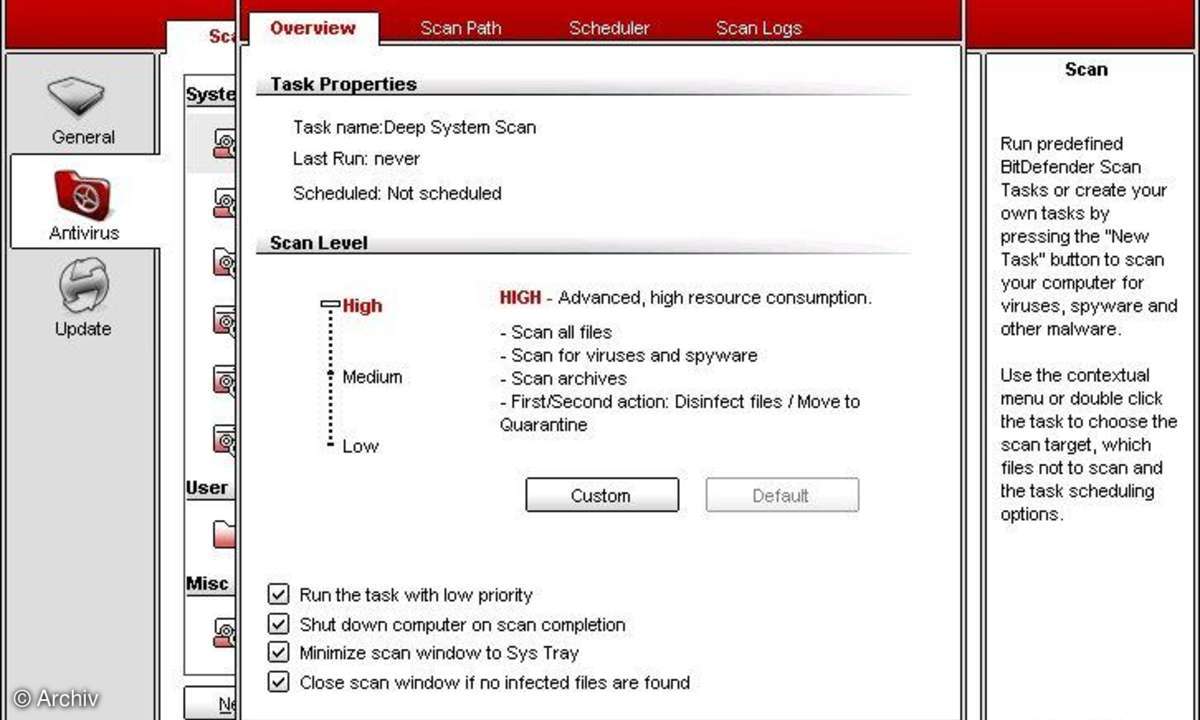The height and width of the screenshot is (720, 1200).
Task: Toggle Run the task with low priority
Action: tap(278, 595)
